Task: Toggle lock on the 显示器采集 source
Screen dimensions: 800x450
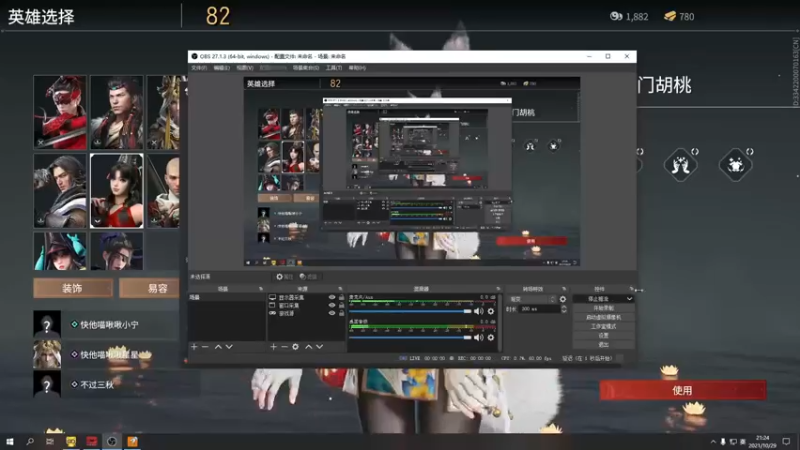Action: [x=341, y=297]
